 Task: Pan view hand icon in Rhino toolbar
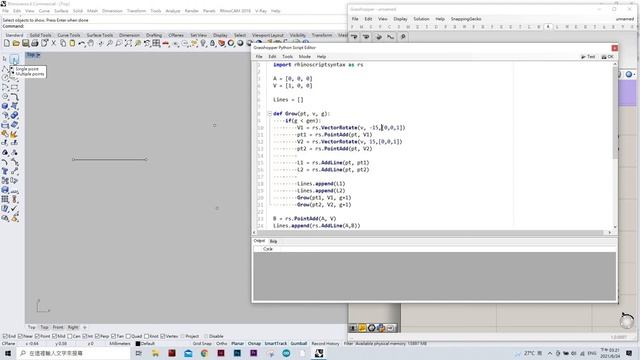[x=91, y=43]
